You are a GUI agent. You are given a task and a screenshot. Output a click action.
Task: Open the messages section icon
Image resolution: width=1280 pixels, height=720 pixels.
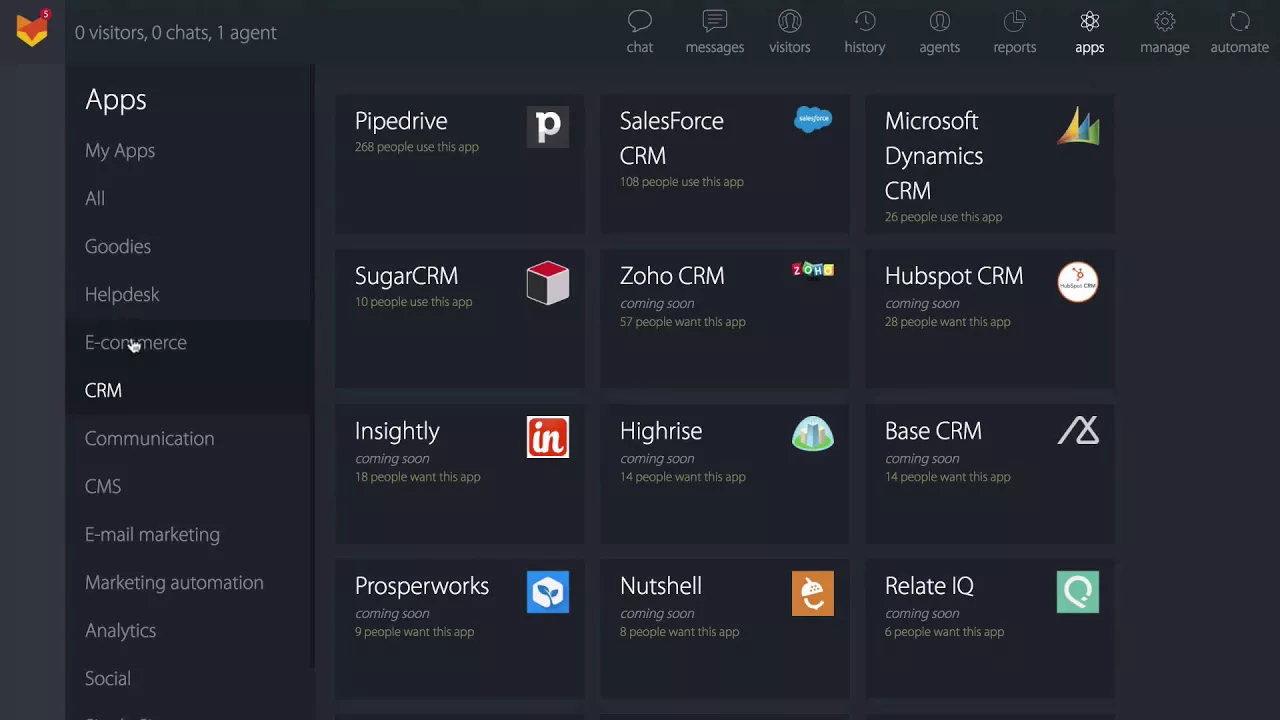[715, 21]
